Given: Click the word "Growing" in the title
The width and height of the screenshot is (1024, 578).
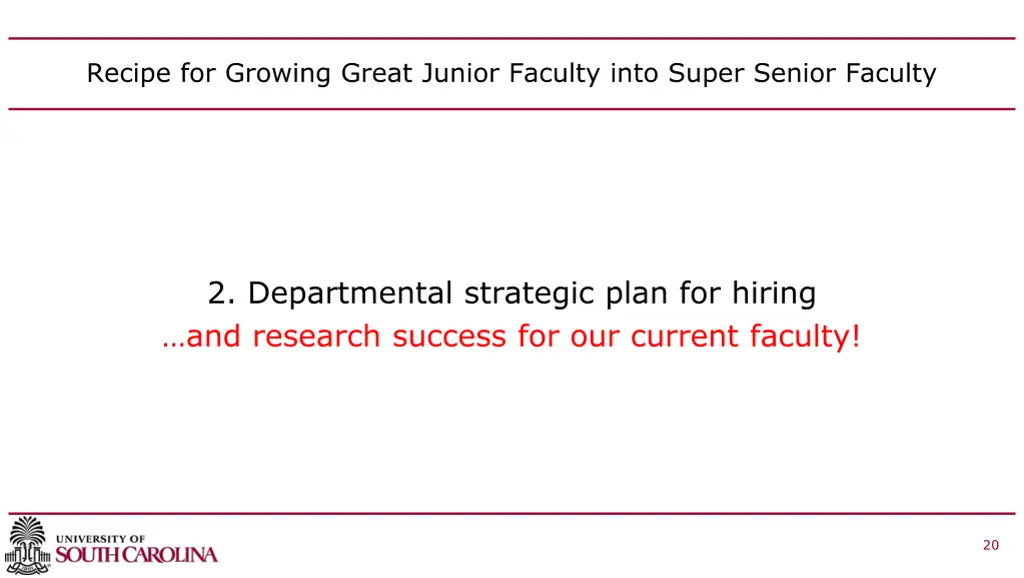Looking at the screenshot, I should 280,73.
